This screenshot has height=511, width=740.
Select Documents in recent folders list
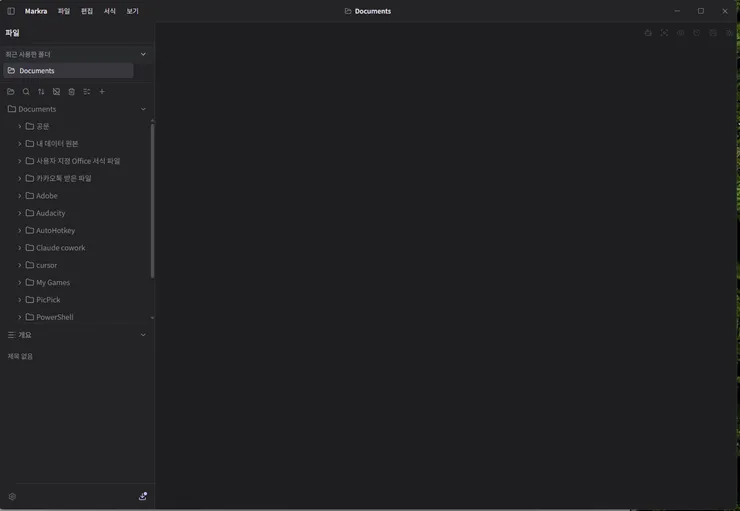click(68, 70)
